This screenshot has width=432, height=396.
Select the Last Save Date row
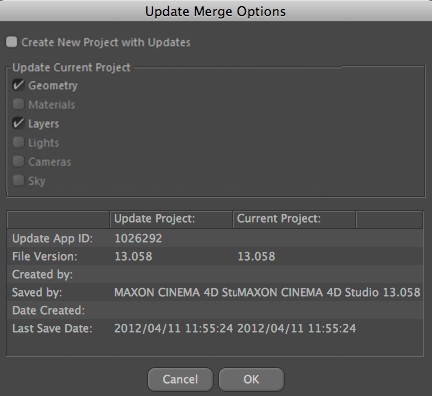215,328
